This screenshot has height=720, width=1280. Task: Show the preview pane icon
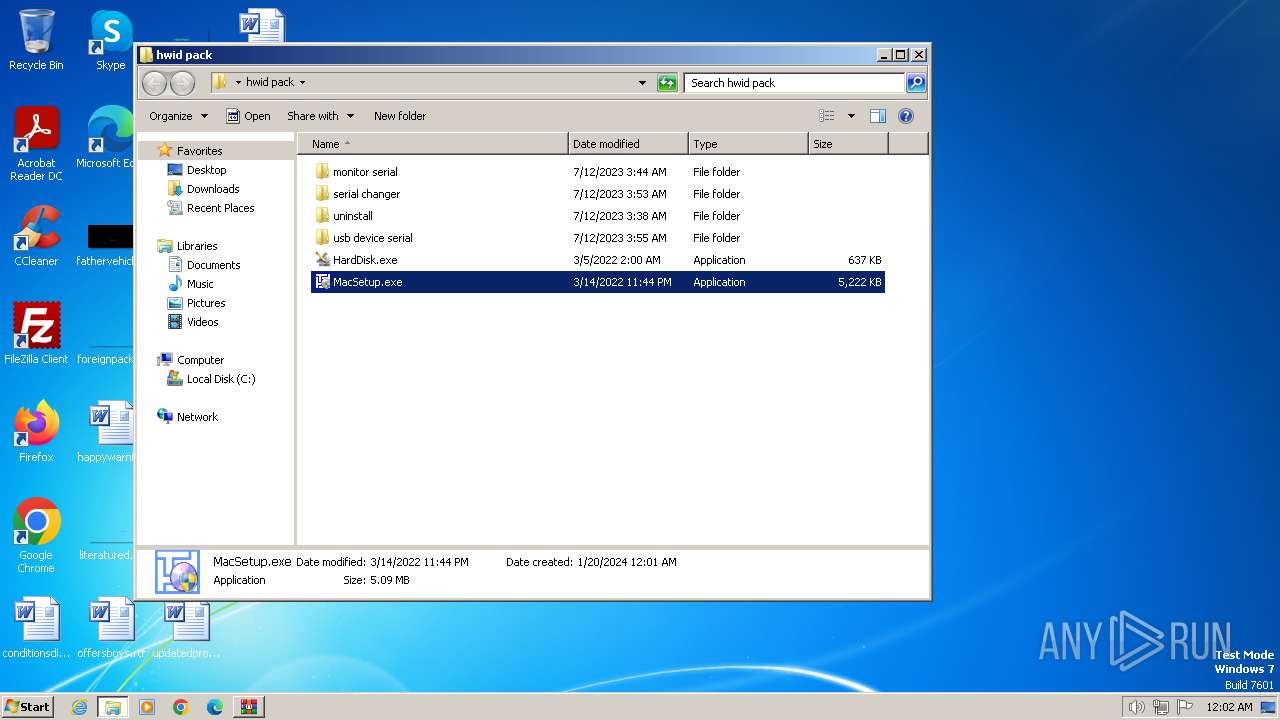click(x=877, y=116)
